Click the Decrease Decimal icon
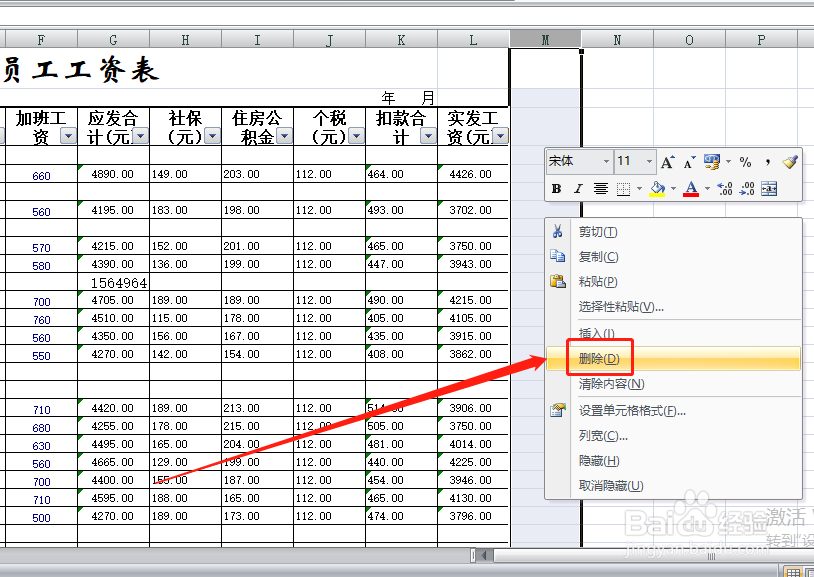 (x=747, y=187)
